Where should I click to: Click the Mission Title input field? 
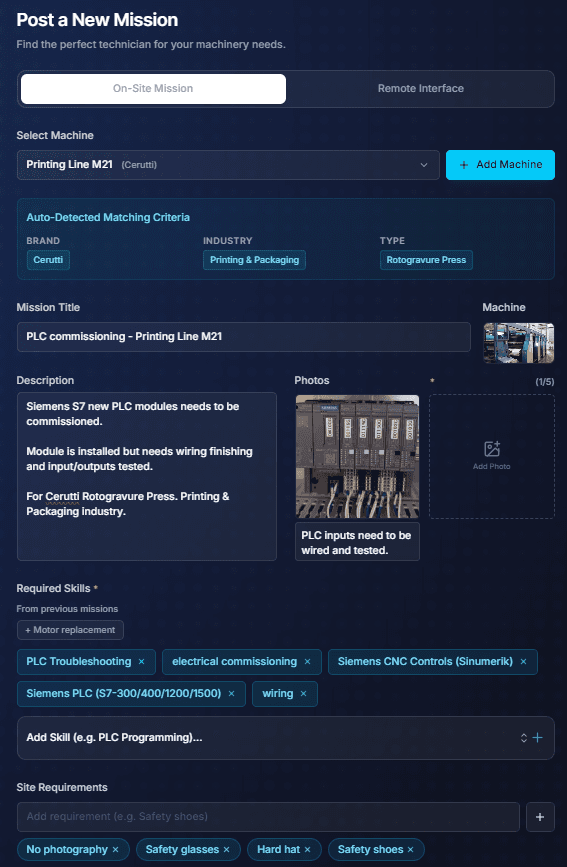(x=243, y=337)
